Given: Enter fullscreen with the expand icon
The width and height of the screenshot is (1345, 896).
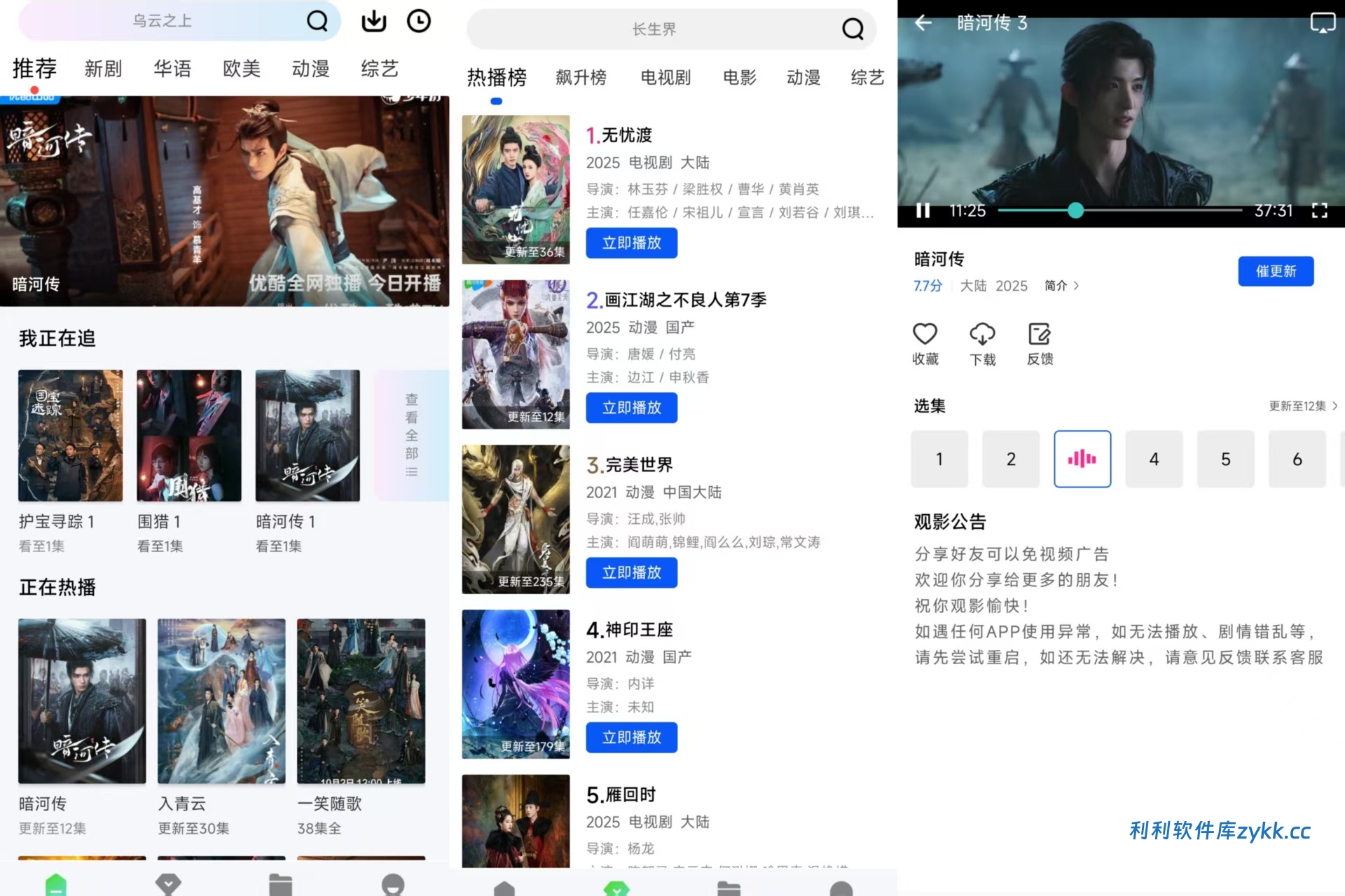Looking at the screenshot, I should pos(1320,211).
